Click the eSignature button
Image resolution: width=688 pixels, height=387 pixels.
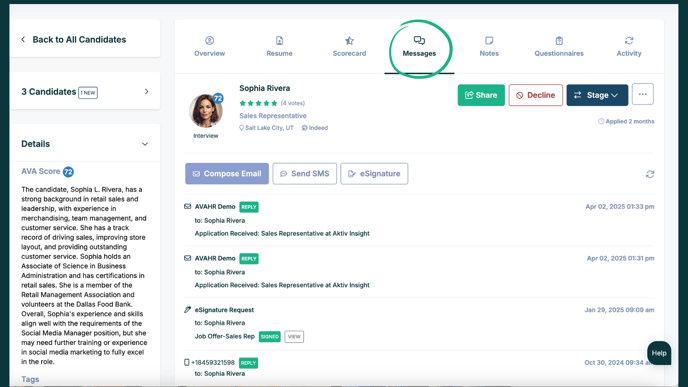374,174
